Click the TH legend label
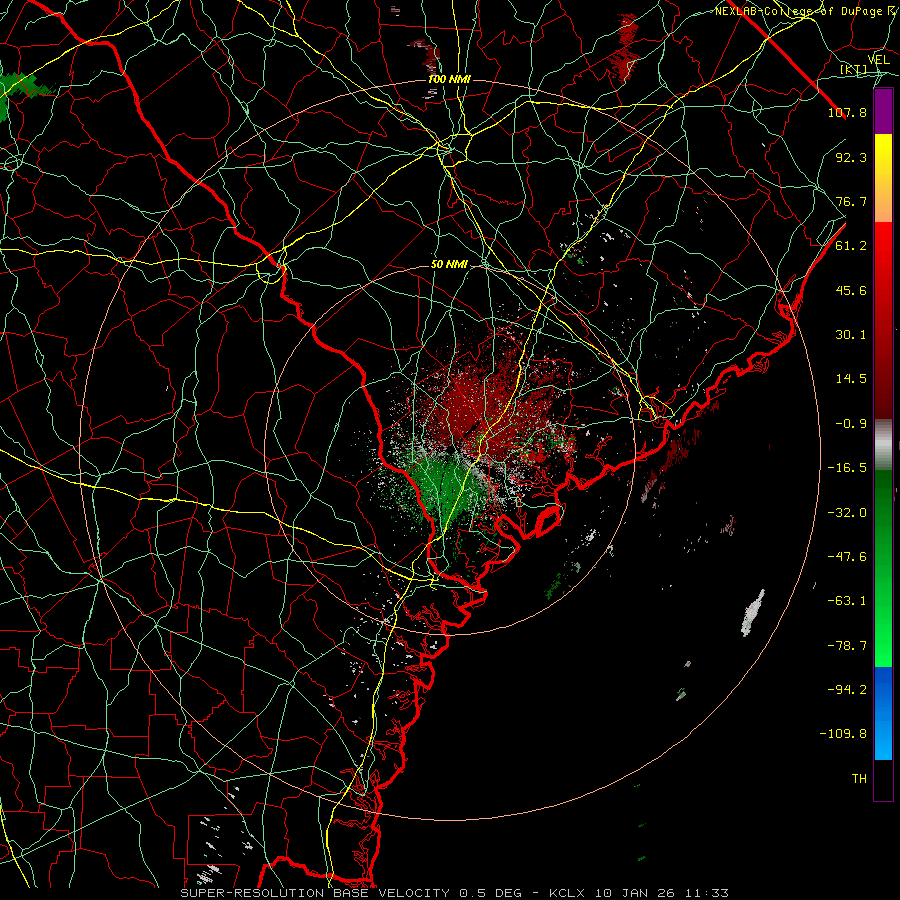The width and height of the screenshot is (900, 900). pyautogui.click(x=859, y=779)
